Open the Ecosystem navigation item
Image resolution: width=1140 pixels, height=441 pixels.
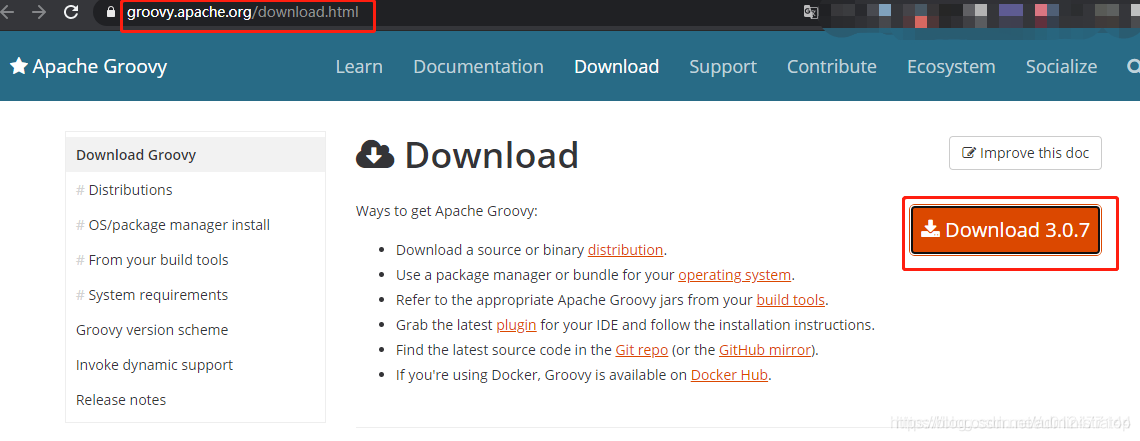(951, 67)
